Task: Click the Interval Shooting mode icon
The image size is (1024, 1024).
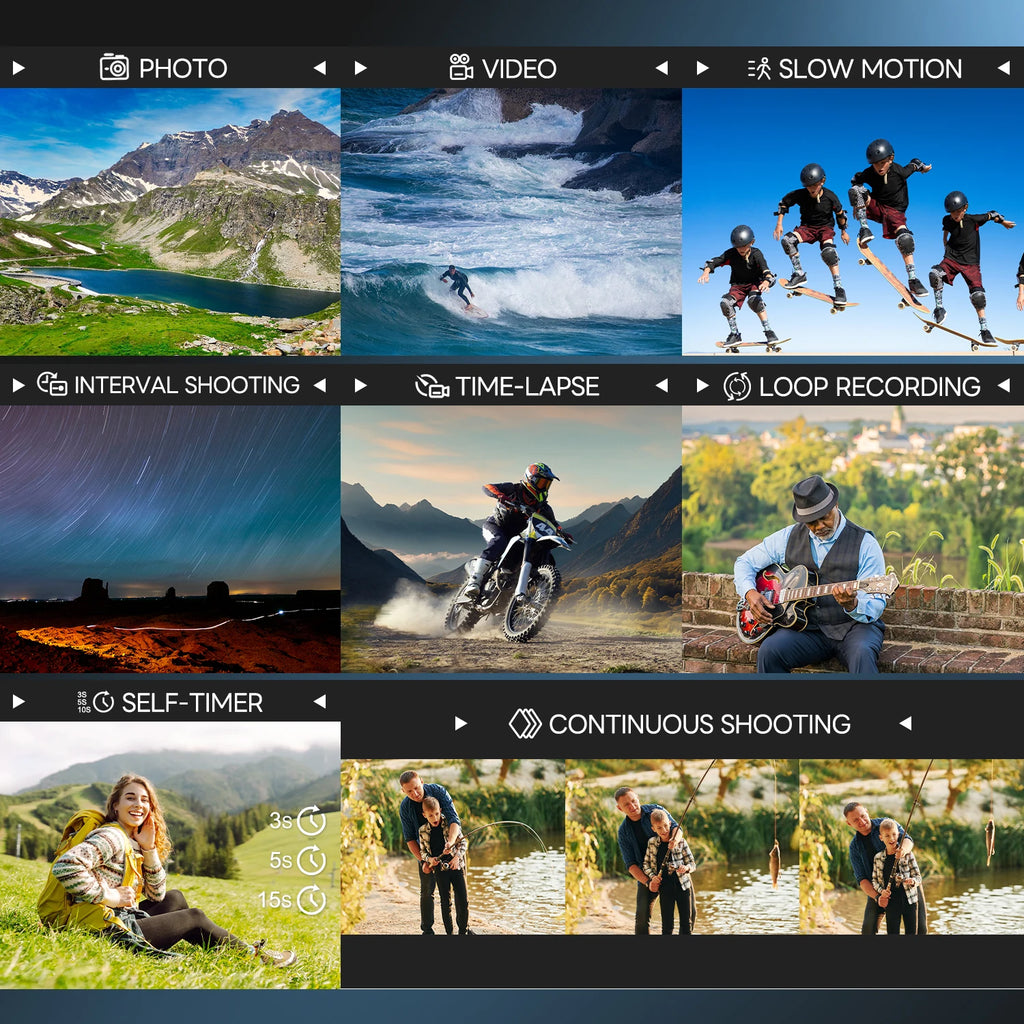Action: [52, 384]
